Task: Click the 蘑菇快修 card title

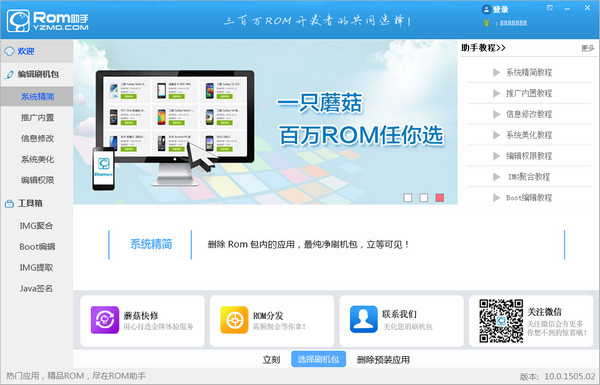Action: pos(141,316)
